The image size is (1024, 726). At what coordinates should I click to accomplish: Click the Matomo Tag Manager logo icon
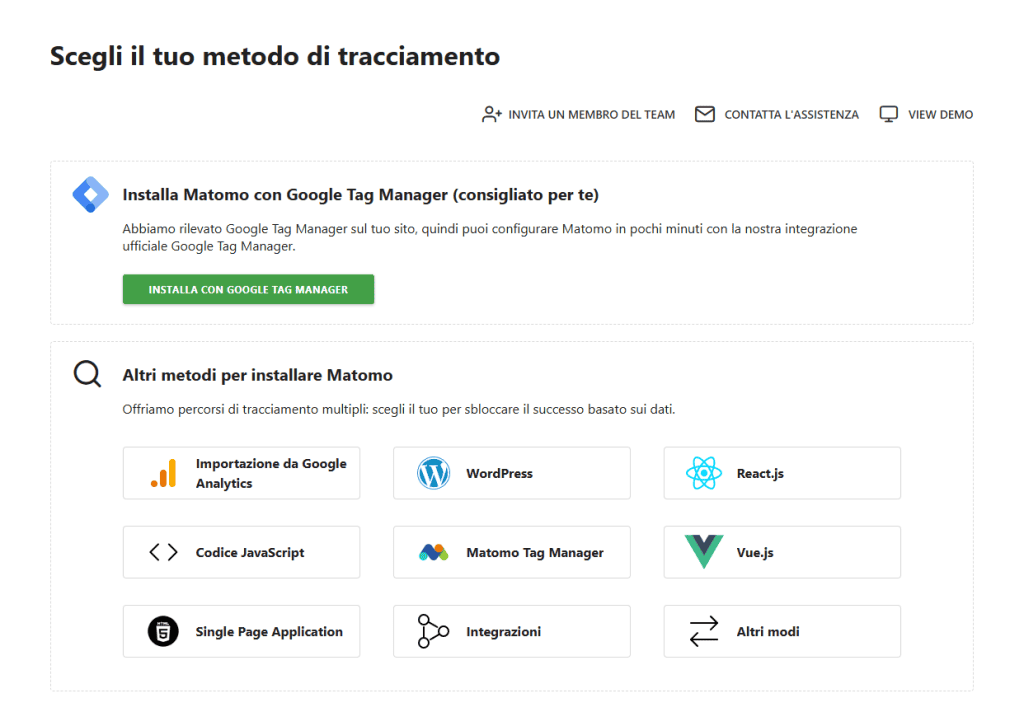pyautogui.click(x=434, y=552)
